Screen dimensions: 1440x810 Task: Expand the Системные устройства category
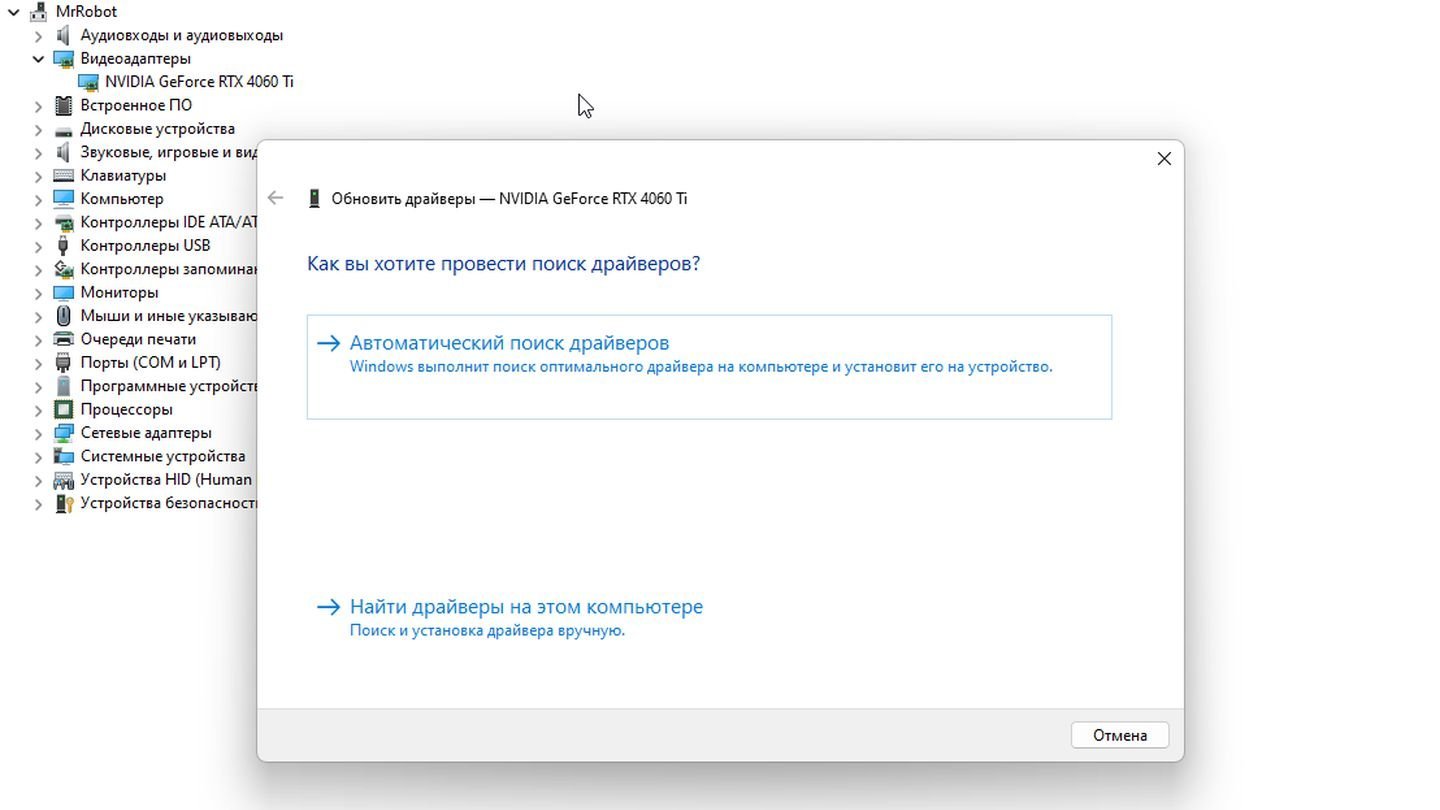coord(38,457)
